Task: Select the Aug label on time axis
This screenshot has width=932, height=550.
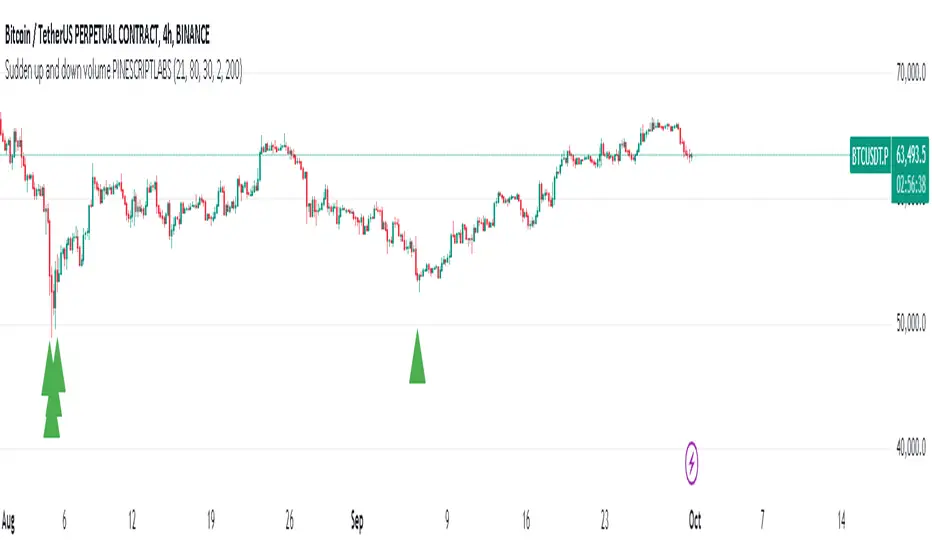Action: click(x=10, y=521)
